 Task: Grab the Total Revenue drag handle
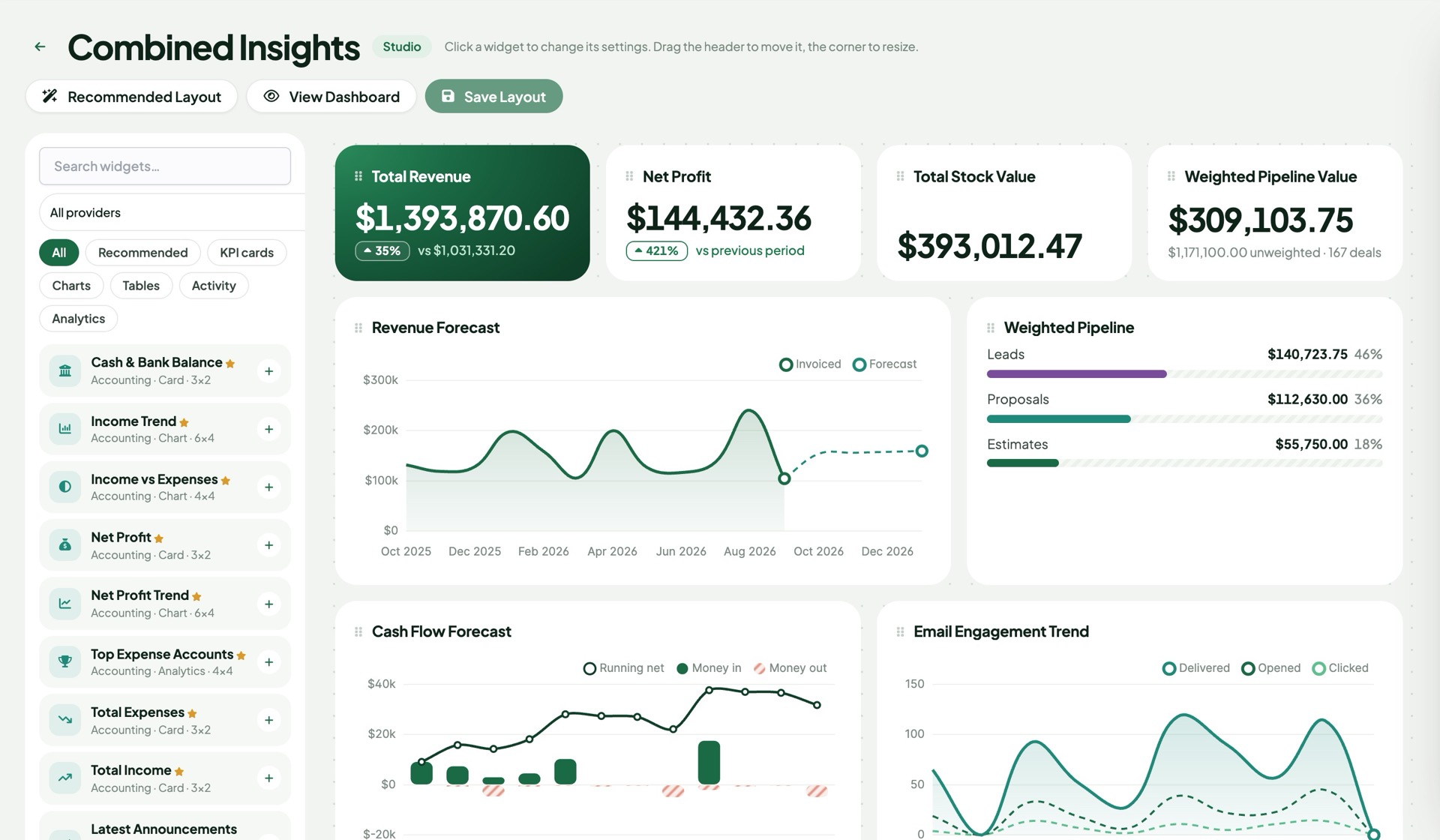tap(358, 176)
